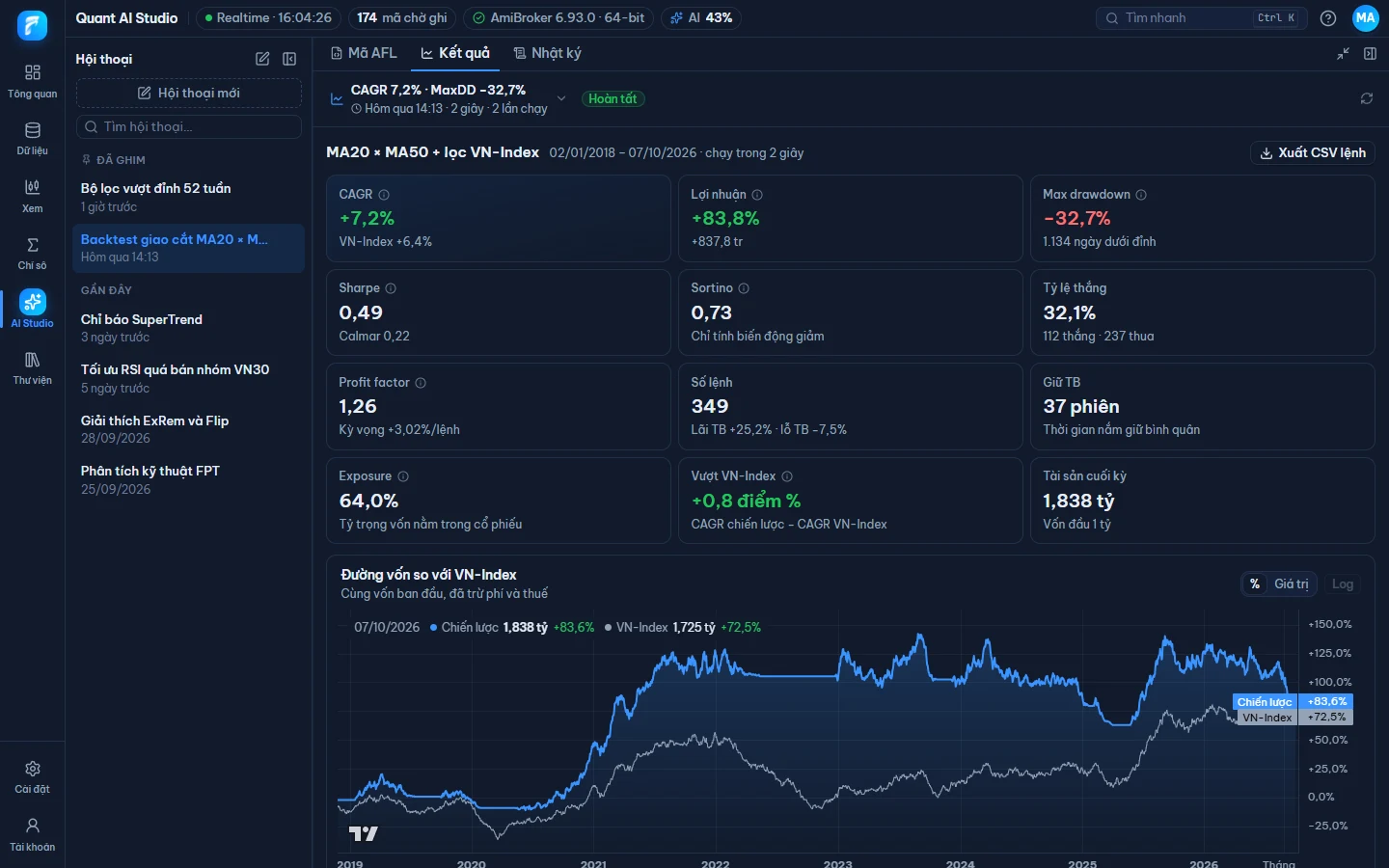Enable Log scale on chart

1343,583
